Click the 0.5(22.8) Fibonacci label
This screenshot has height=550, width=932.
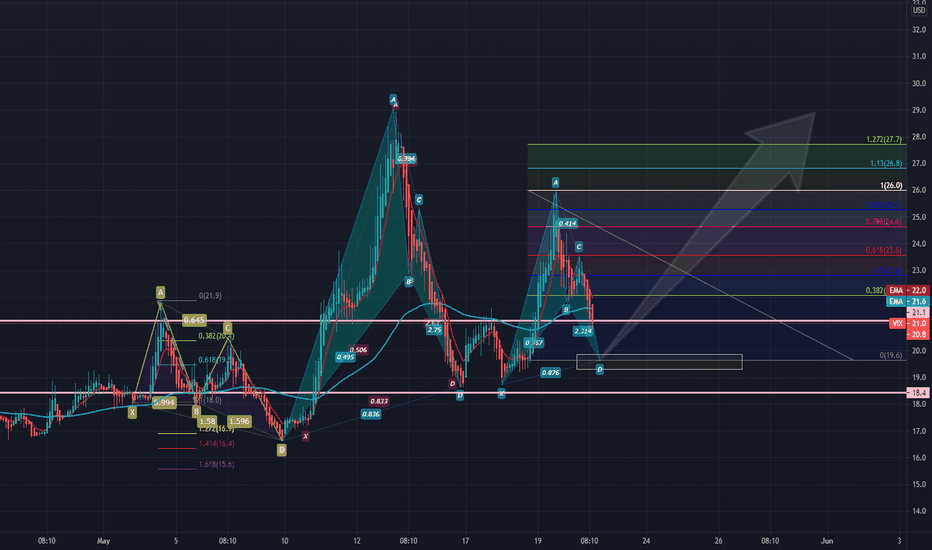click(x=887, y=271)
